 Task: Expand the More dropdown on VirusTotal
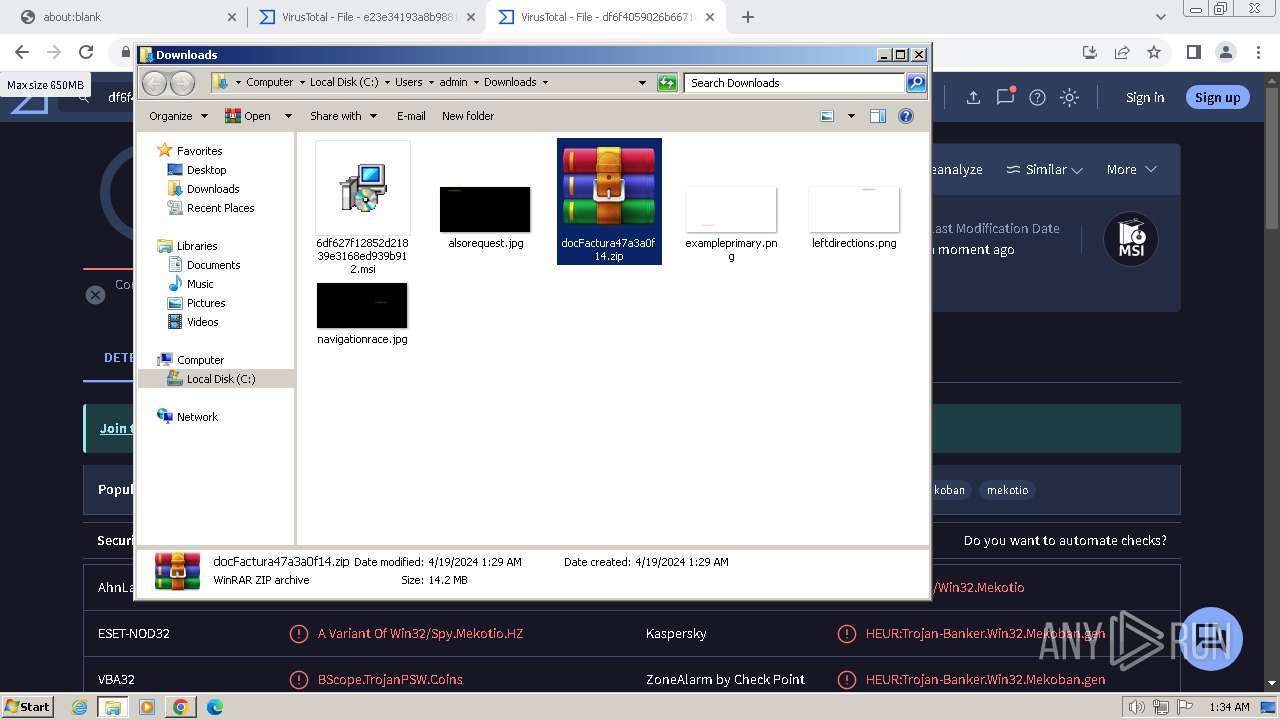pyautogui.click(x=1131, y=170)
